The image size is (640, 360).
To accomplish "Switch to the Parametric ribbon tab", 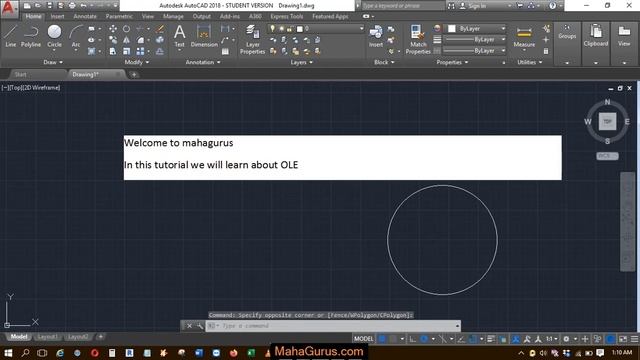I will [x=119, y=16].
